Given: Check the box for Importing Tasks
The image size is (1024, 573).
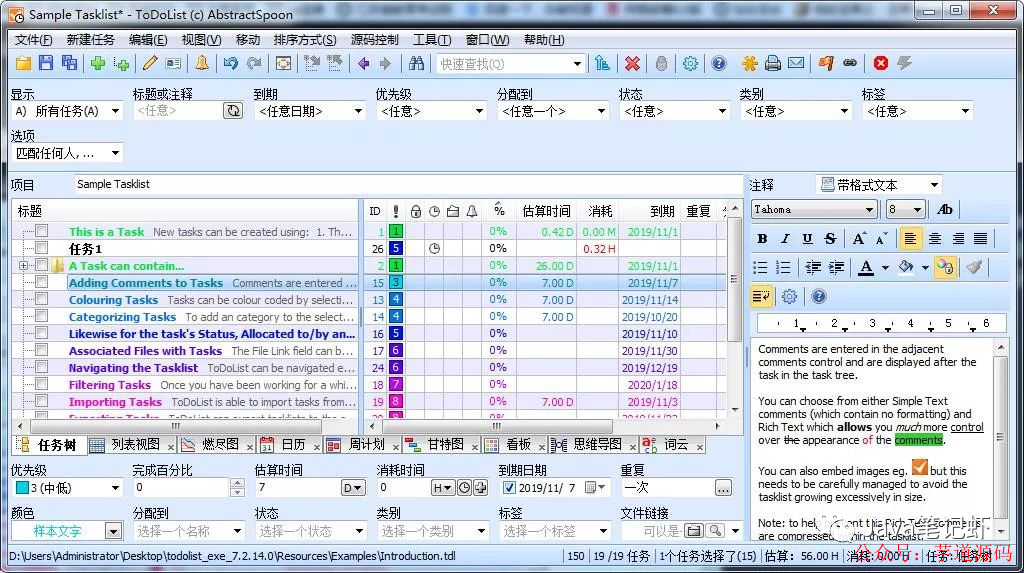Looking at the screenshot, I should click(x=42, y=401).
